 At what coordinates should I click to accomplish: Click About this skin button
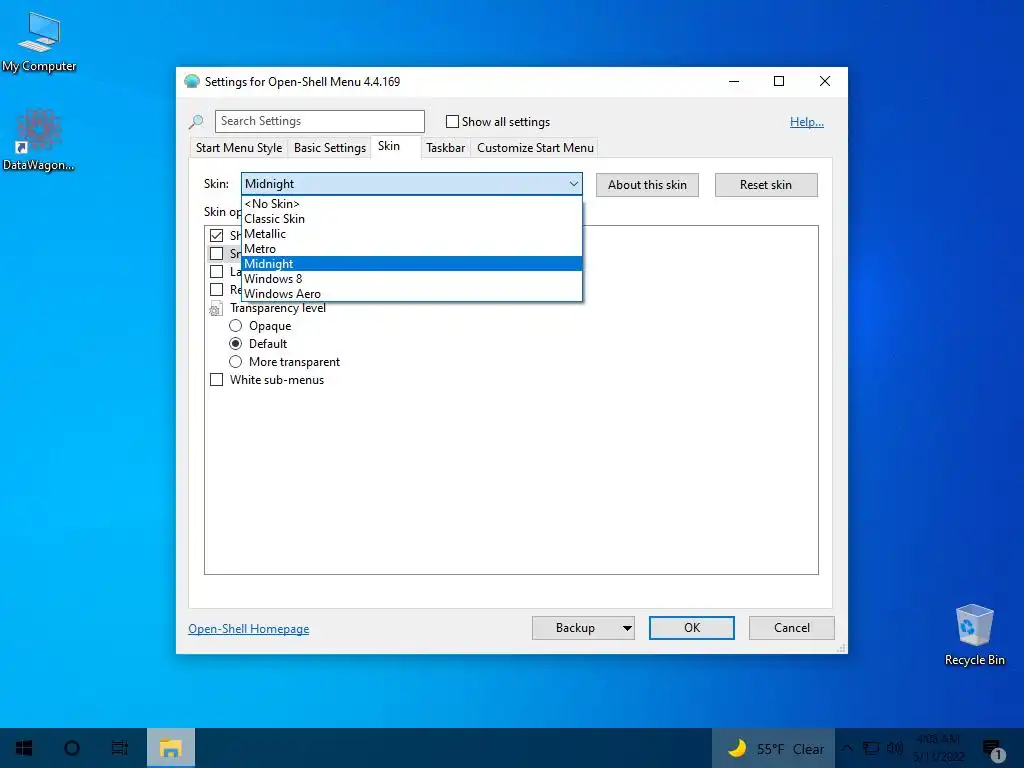tap(647, 185)
